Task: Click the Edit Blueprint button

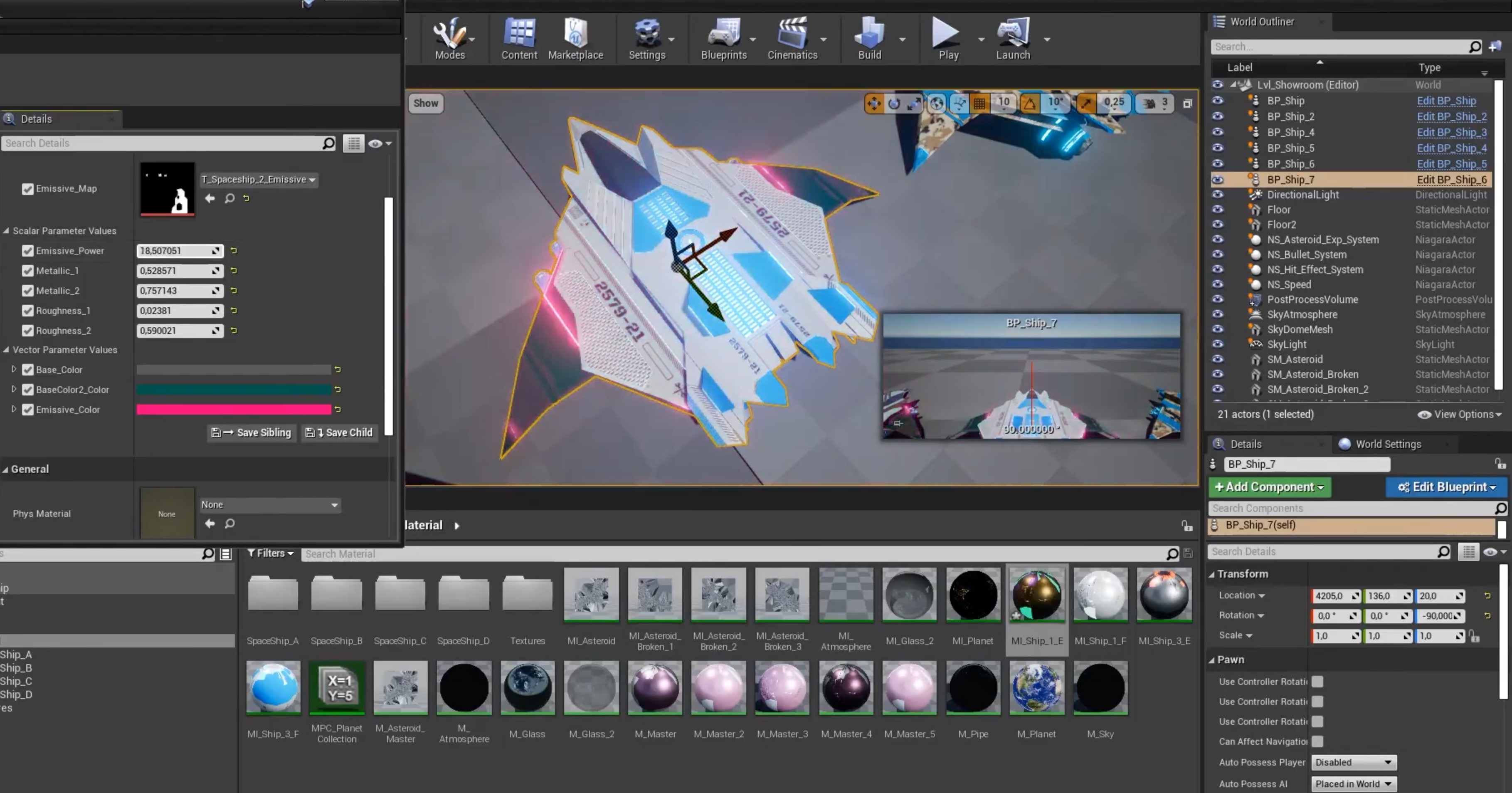Action: pos(1446,487)
